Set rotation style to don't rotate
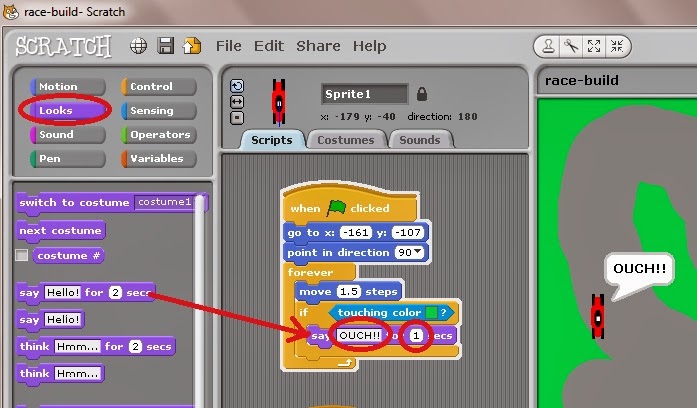The width and height of the screenshot is (697, 408). click(x=237, y=118)
